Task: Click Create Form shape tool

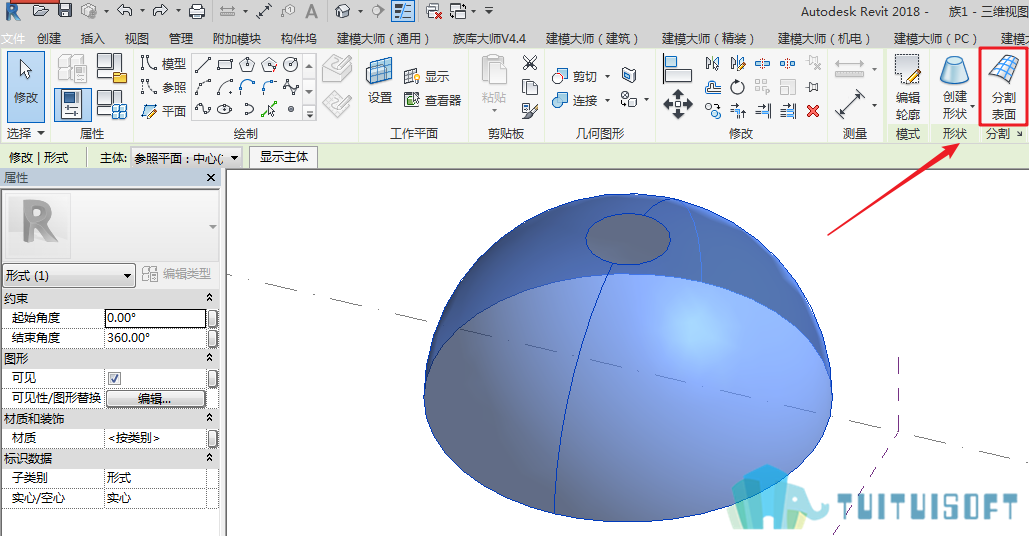Action: [x=955, y=87]
